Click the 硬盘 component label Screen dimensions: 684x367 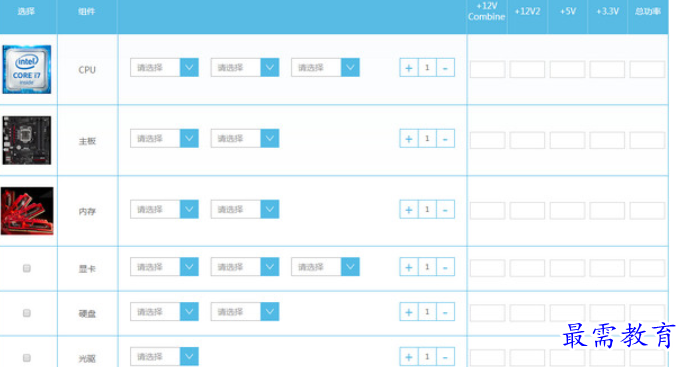(x=87, y=314)
